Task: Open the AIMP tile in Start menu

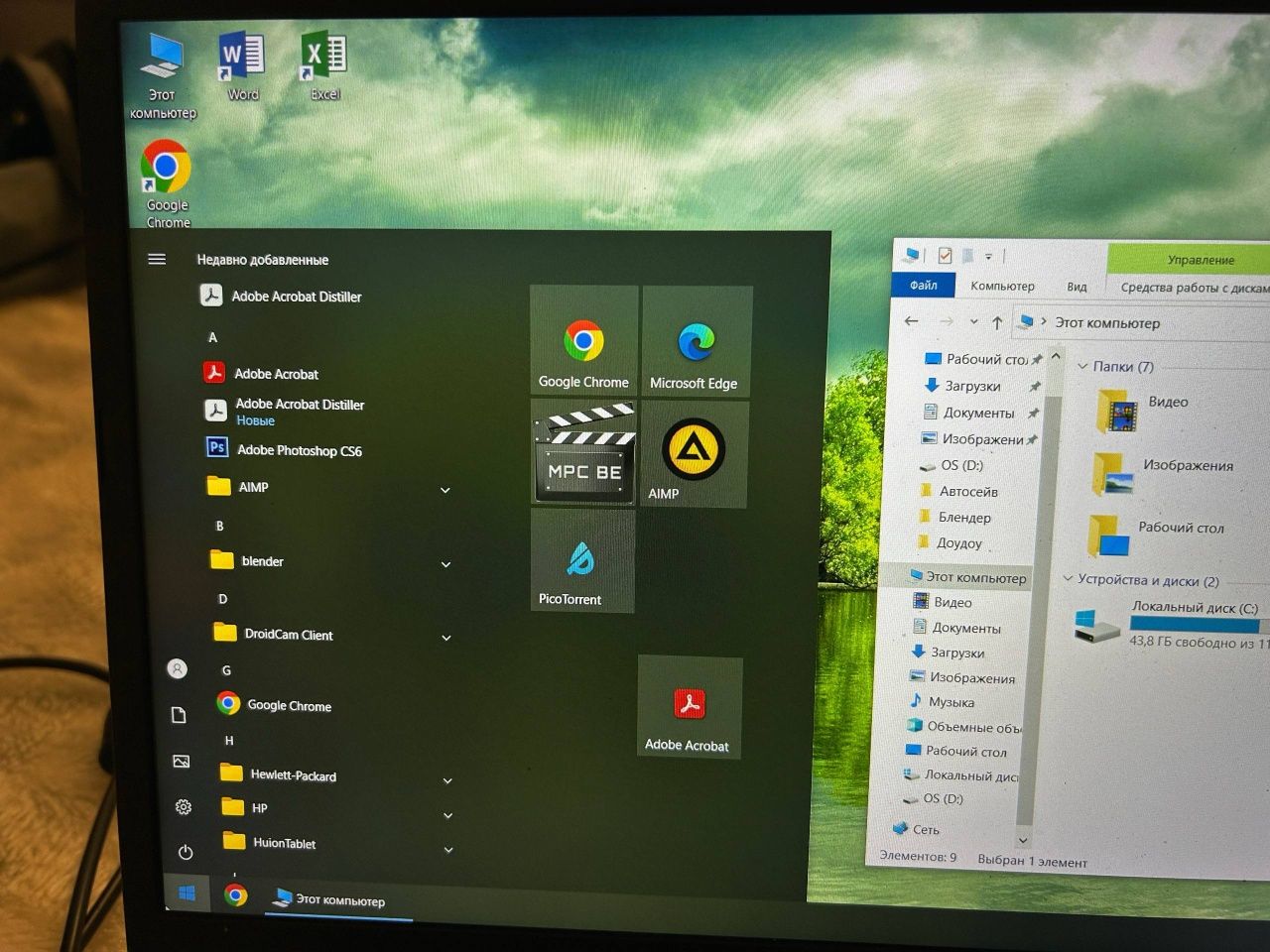Action: tap(694, 455)
